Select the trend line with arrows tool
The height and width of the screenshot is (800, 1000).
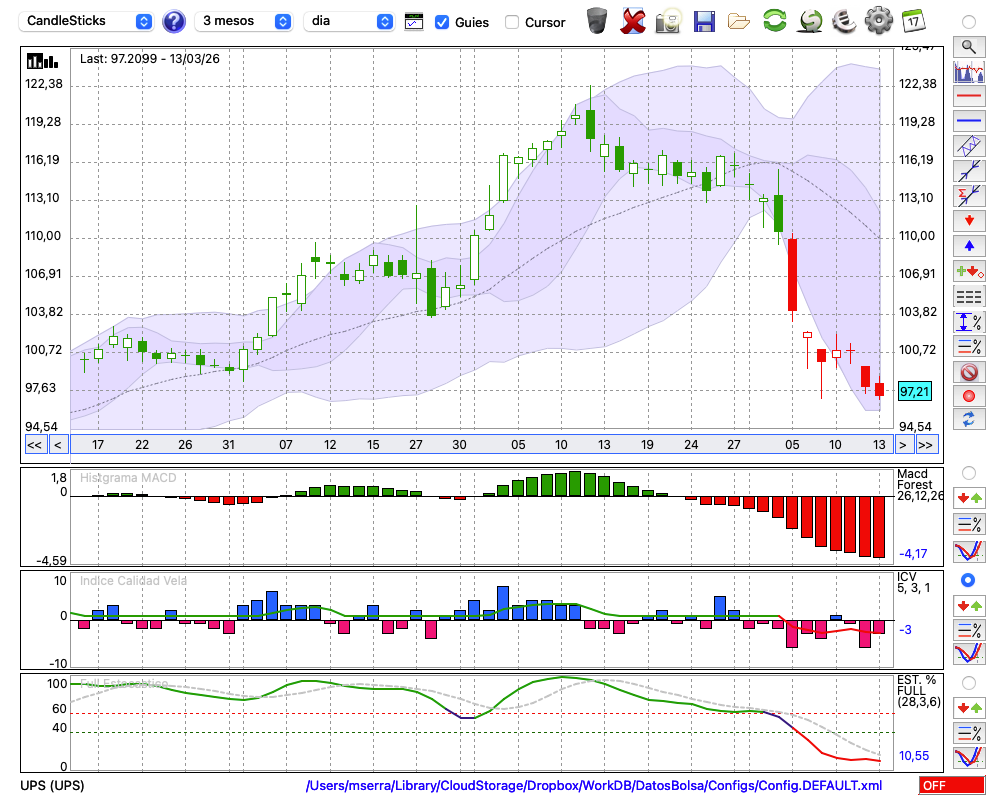click(969, 171)
